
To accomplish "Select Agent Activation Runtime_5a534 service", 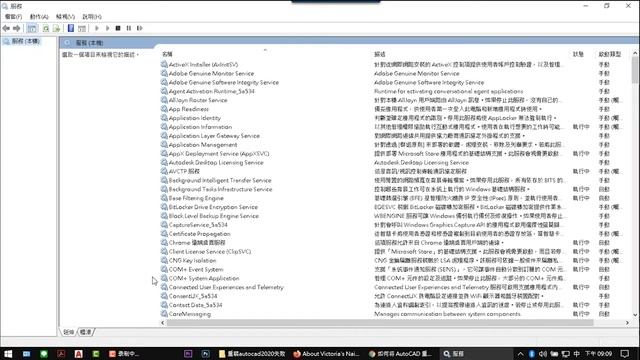I will coord(211,91).
